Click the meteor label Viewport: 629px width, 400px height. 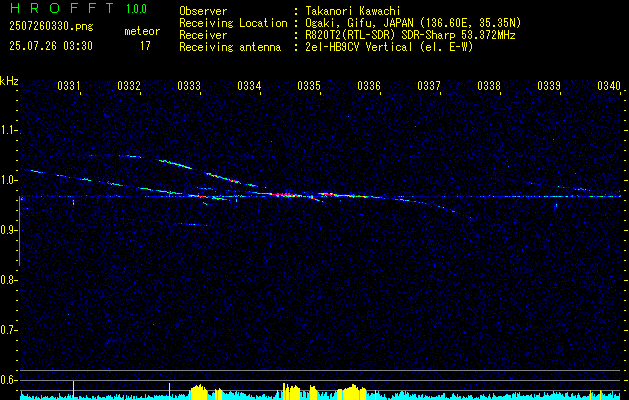point(142,31)
